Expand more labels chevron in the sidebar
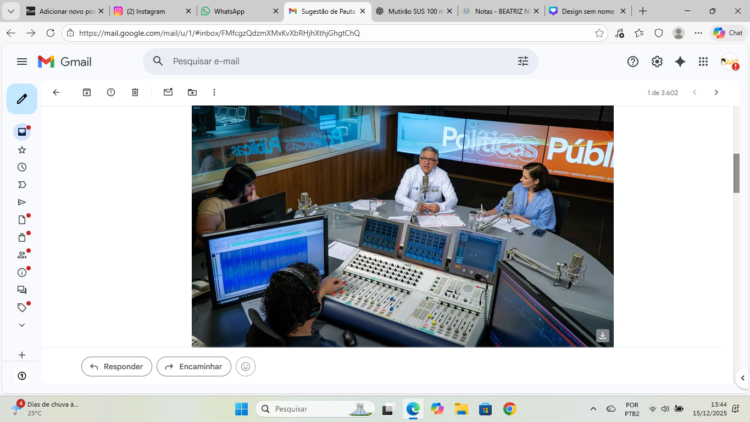 [x=22, y=325]
